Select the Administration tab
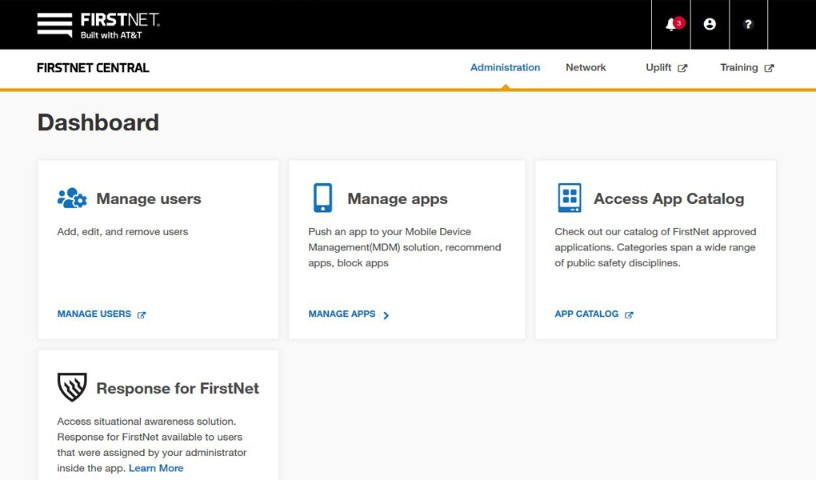816x480 pixels. coord(505,68)
